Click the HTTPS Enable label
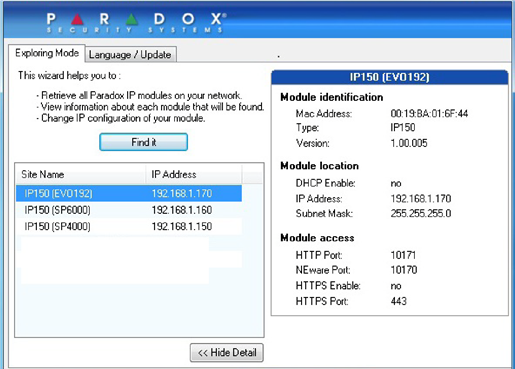 click(328, 286)
